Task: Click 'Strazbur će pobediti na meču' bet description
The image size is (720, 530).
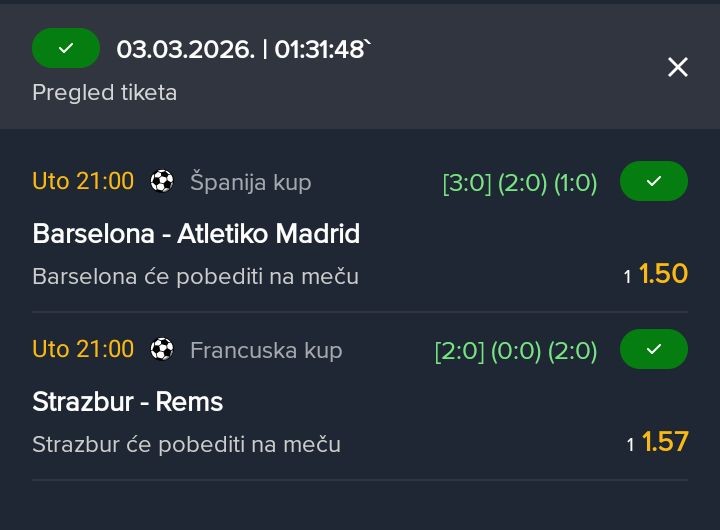Action: pos(186,444)
